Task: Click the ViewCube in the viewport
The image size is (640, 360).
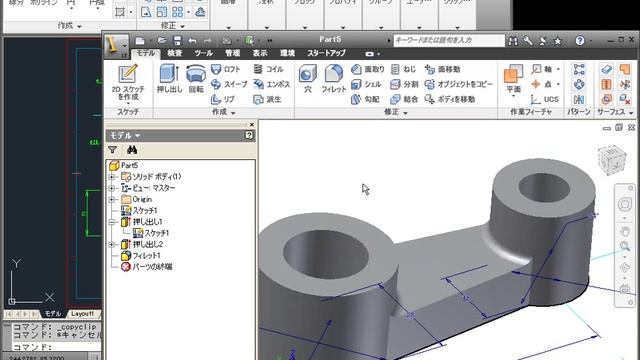Action: click(x=612, y=160)
